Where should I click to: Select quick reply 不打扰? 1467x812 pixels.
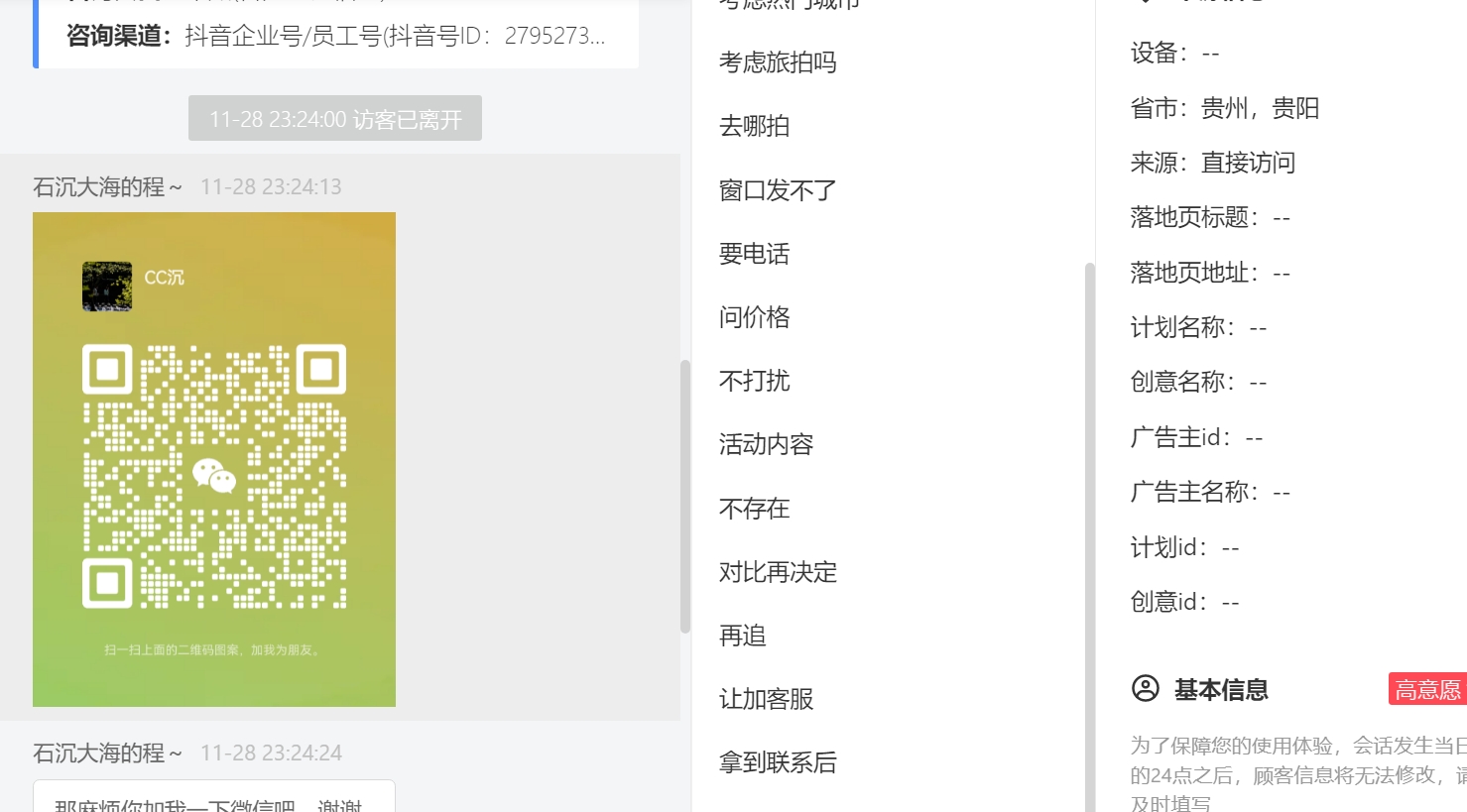pyautogui.click(x=754, y=381)
